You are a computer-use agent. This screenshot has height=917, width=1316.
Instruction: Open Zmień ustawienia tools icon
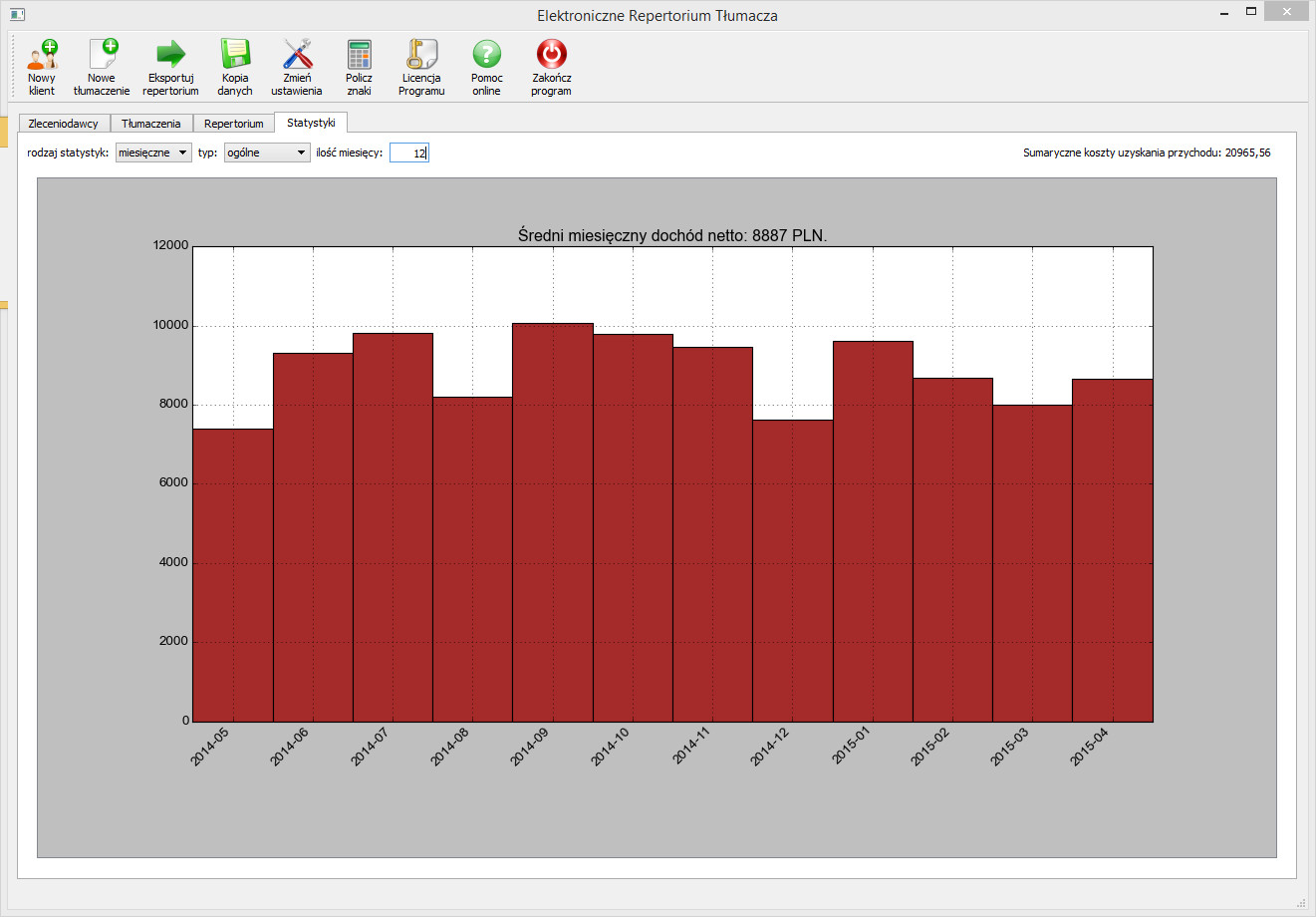[x=297, y=54]
